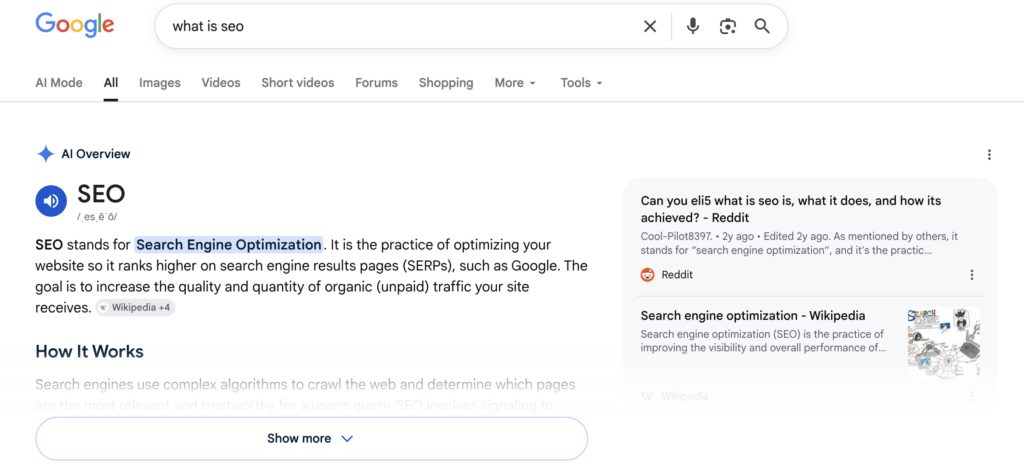Open the Videos tab

coord(221,83)
